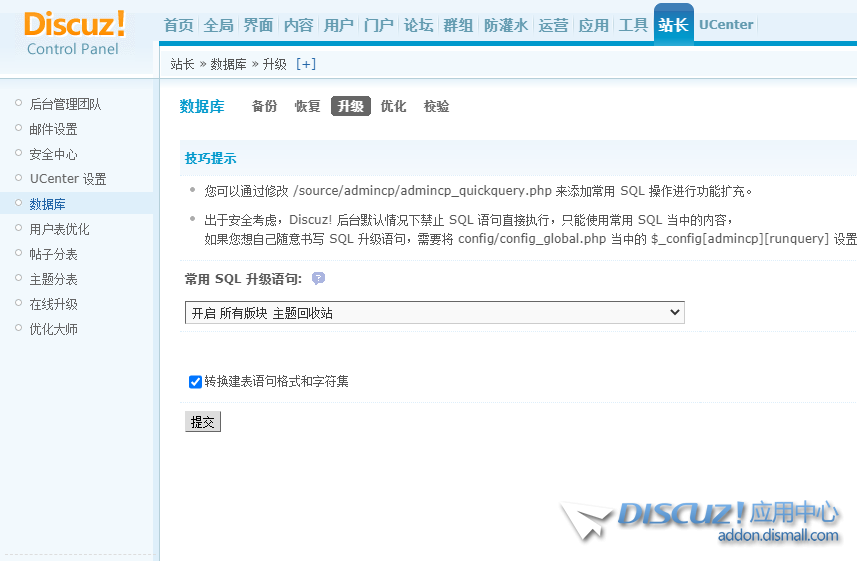The width and height of the screenshot is (857, 561).
Task: Open the 工具 top menu
Action: (633, 25)
